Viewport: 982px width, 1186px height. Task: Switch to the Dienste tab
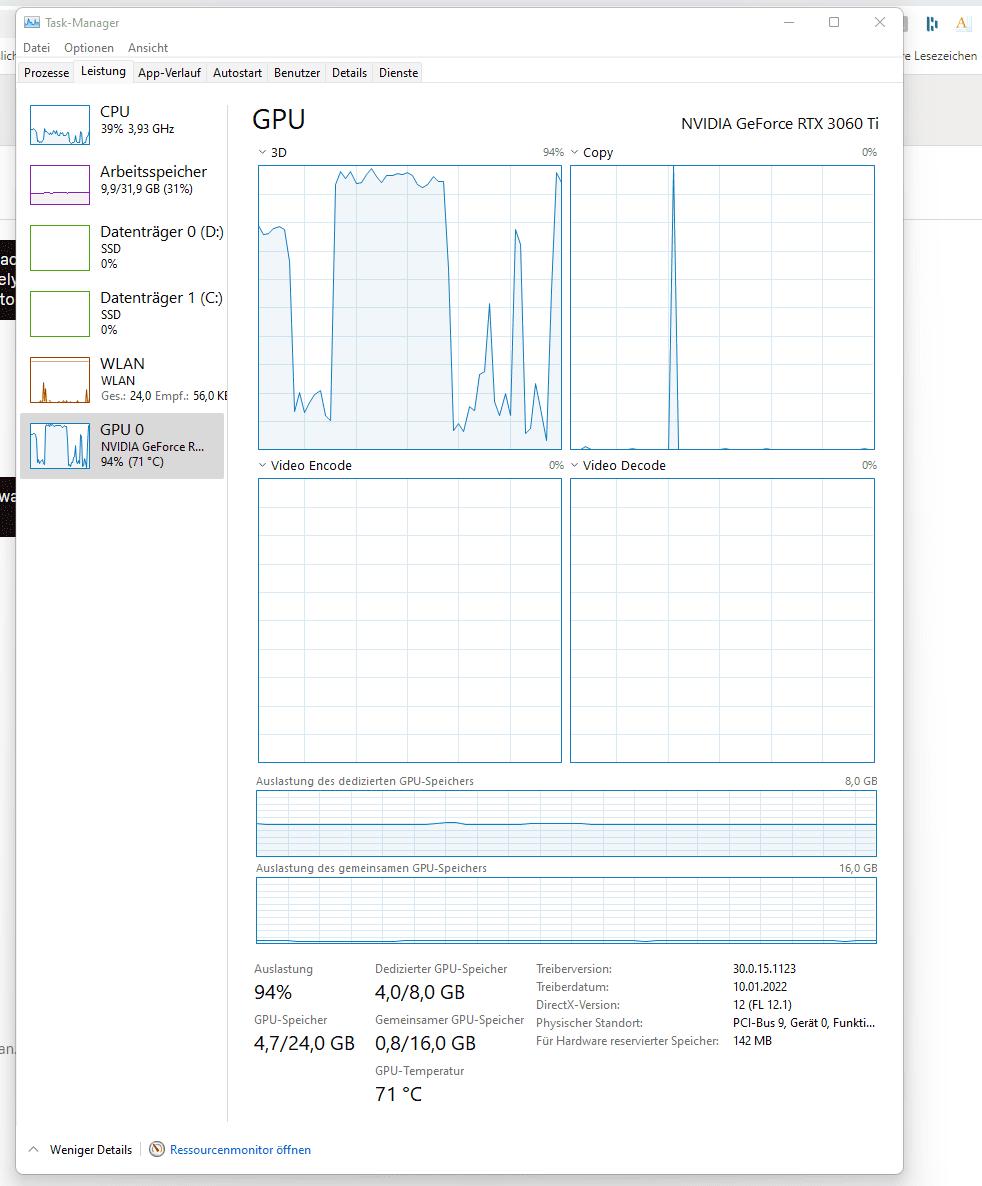[398, 73]
